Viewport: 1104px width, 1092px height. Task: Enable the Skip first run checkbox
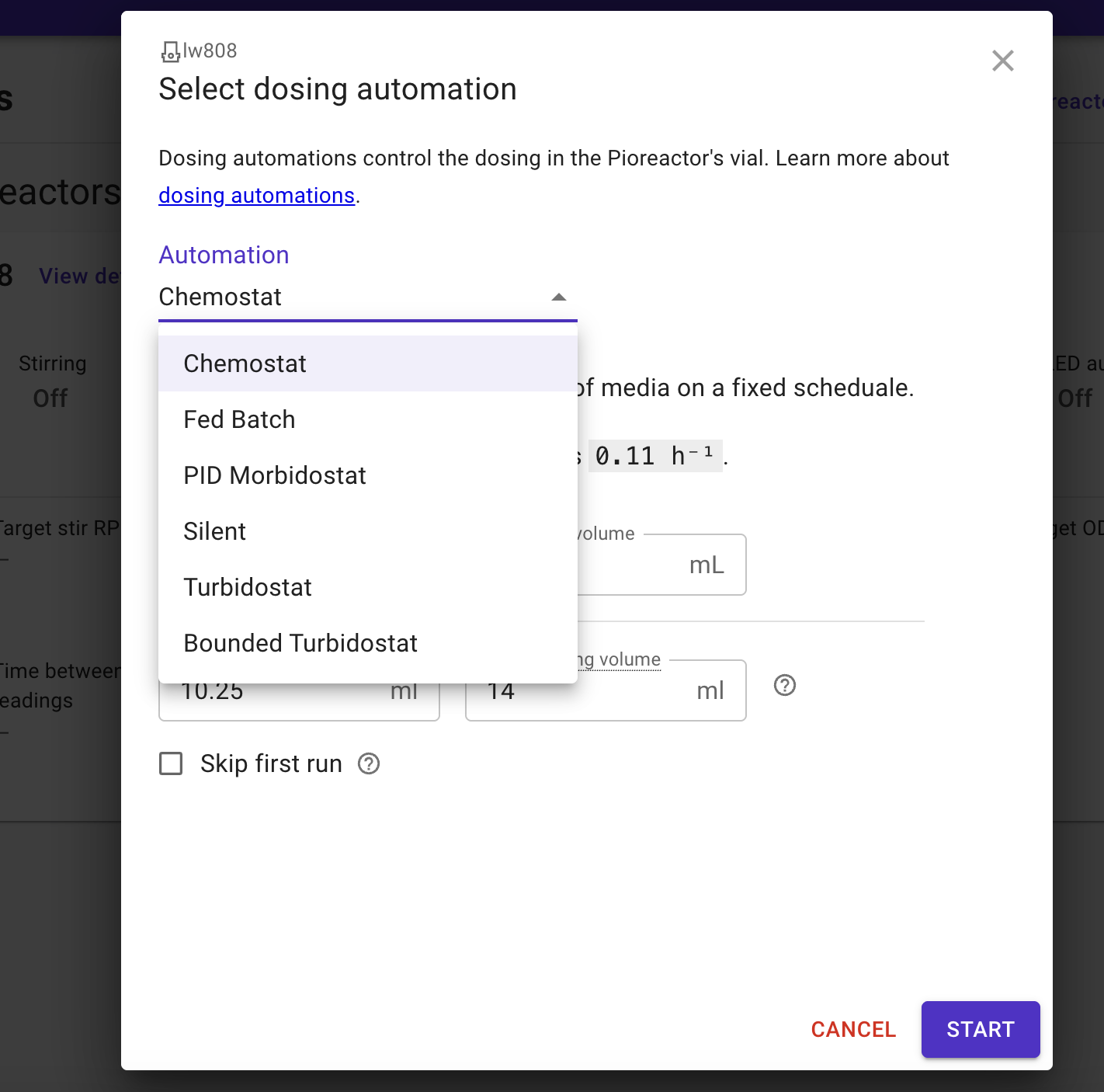[171, 764]
